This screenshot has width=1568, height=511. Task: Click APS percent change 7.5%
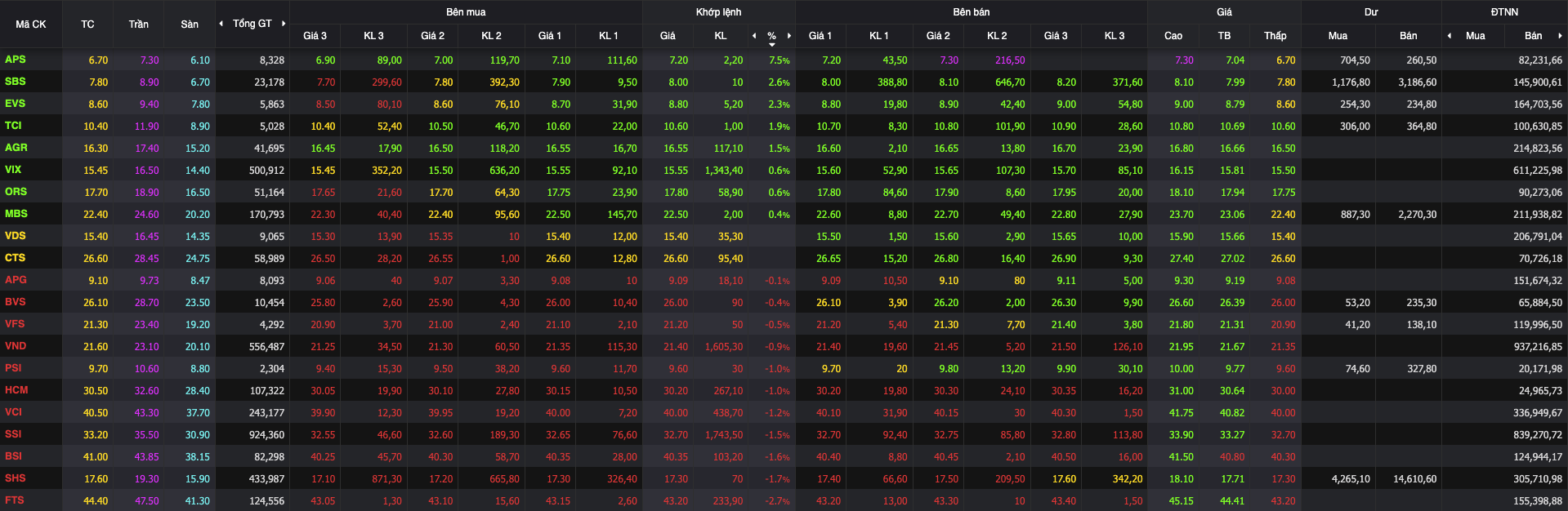[x=780, y=60]
